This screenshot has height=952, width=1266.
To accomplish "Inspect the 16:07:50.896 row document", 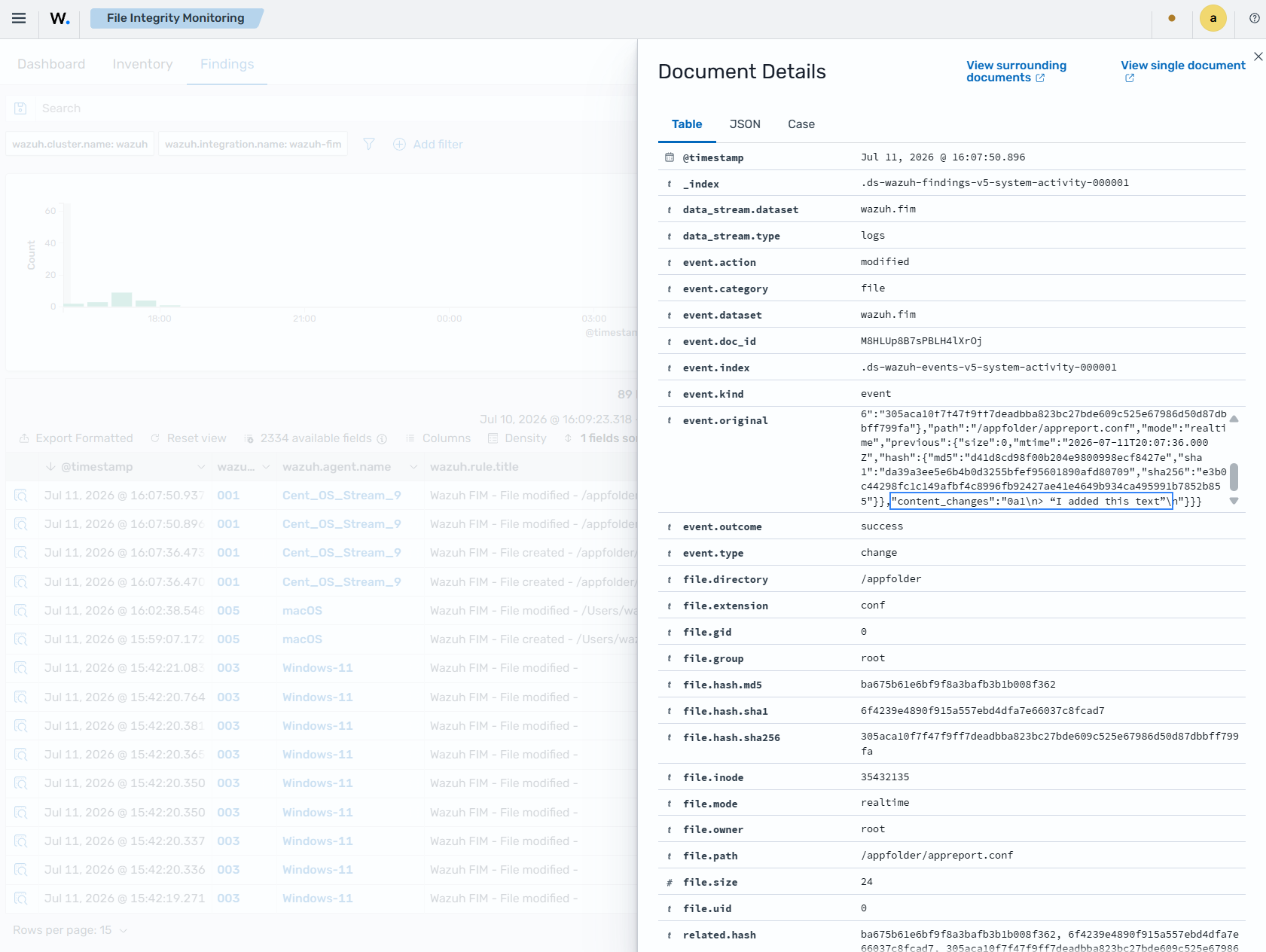I will 21,524.
